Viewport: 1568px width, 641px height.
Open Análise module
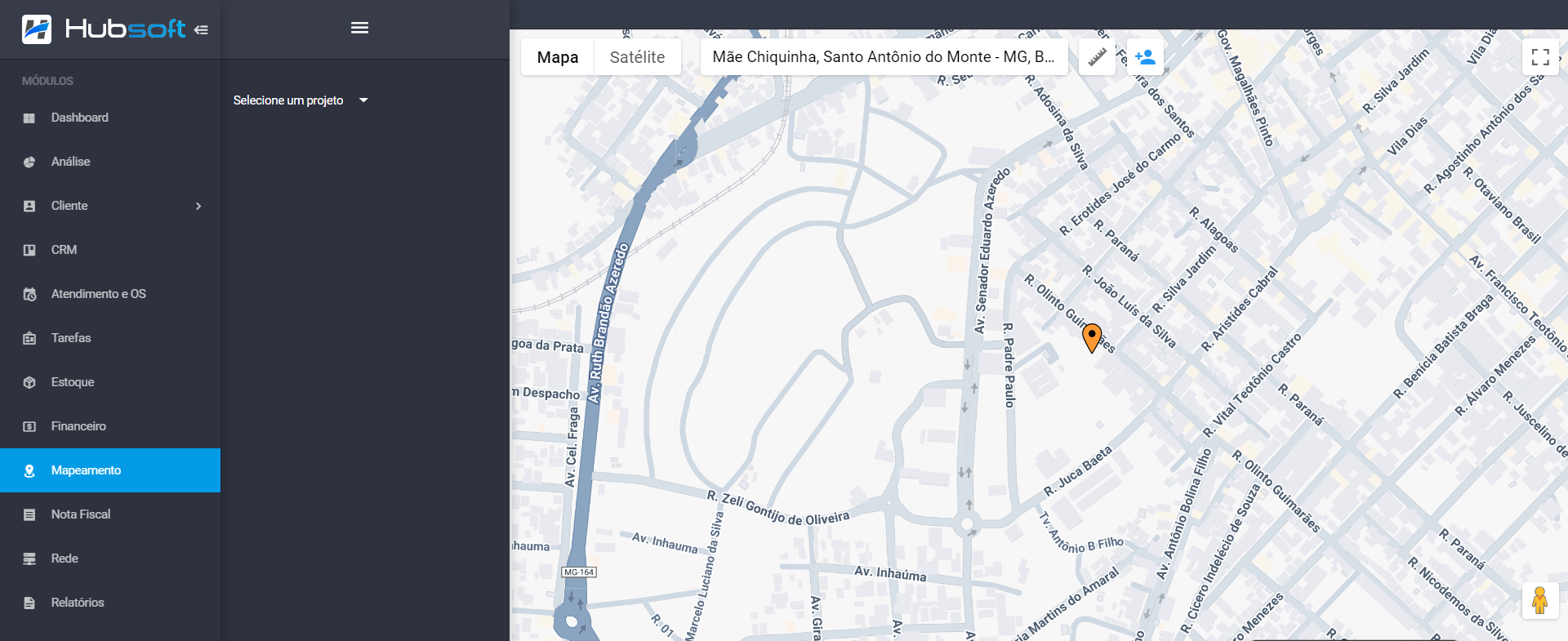click(110, 162)
